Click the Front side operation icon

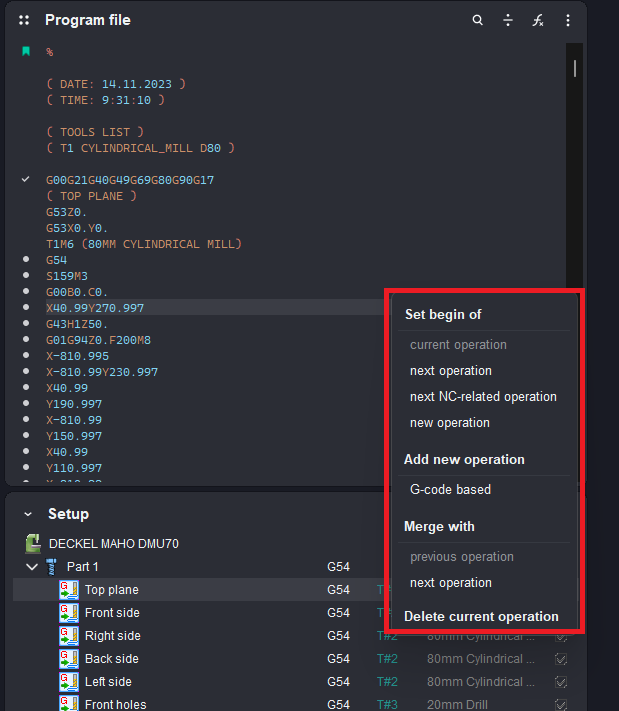[x=68, y=613]
